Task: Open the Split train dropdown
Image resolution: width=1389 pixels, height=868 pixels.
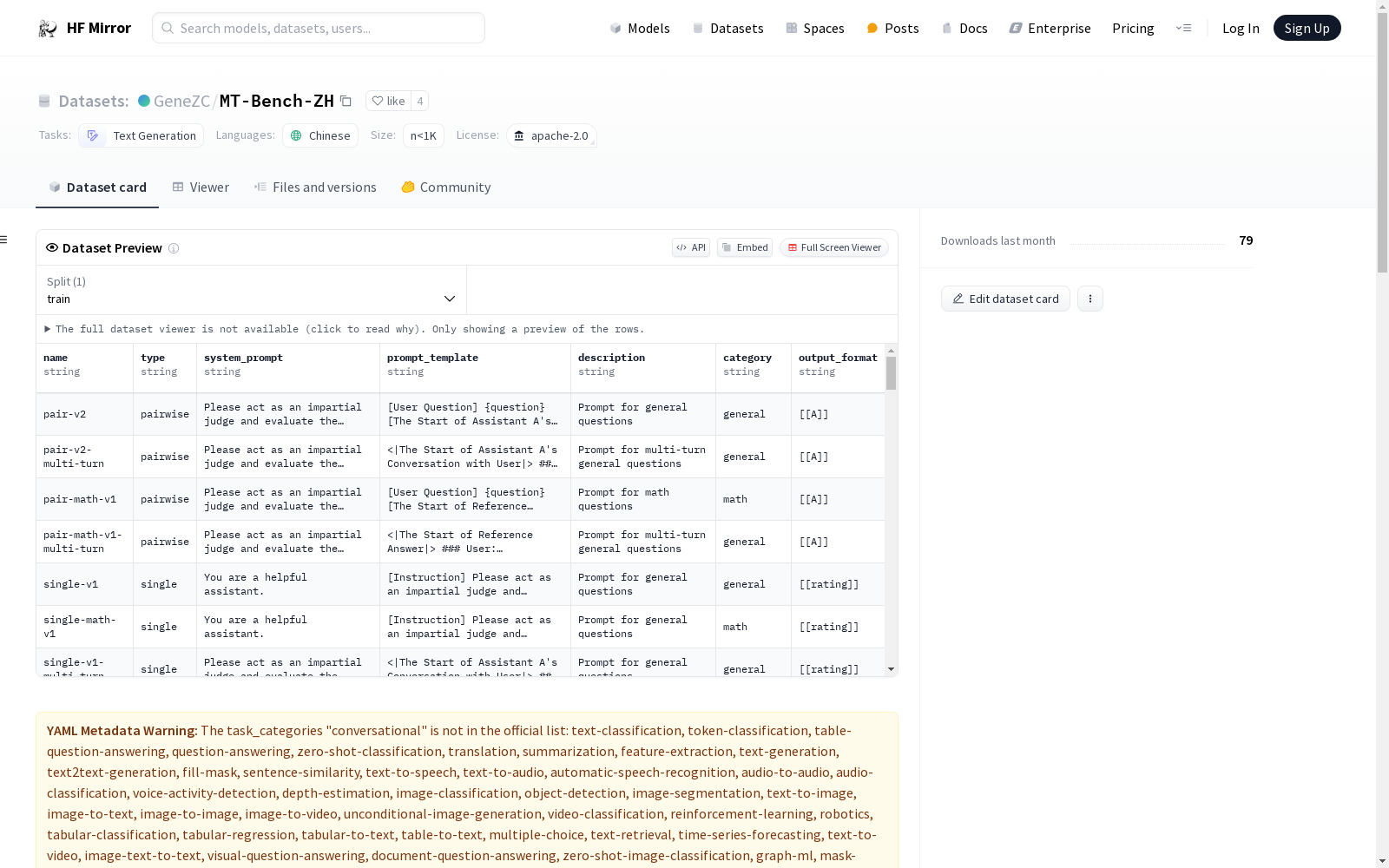Action: (251, 290)
